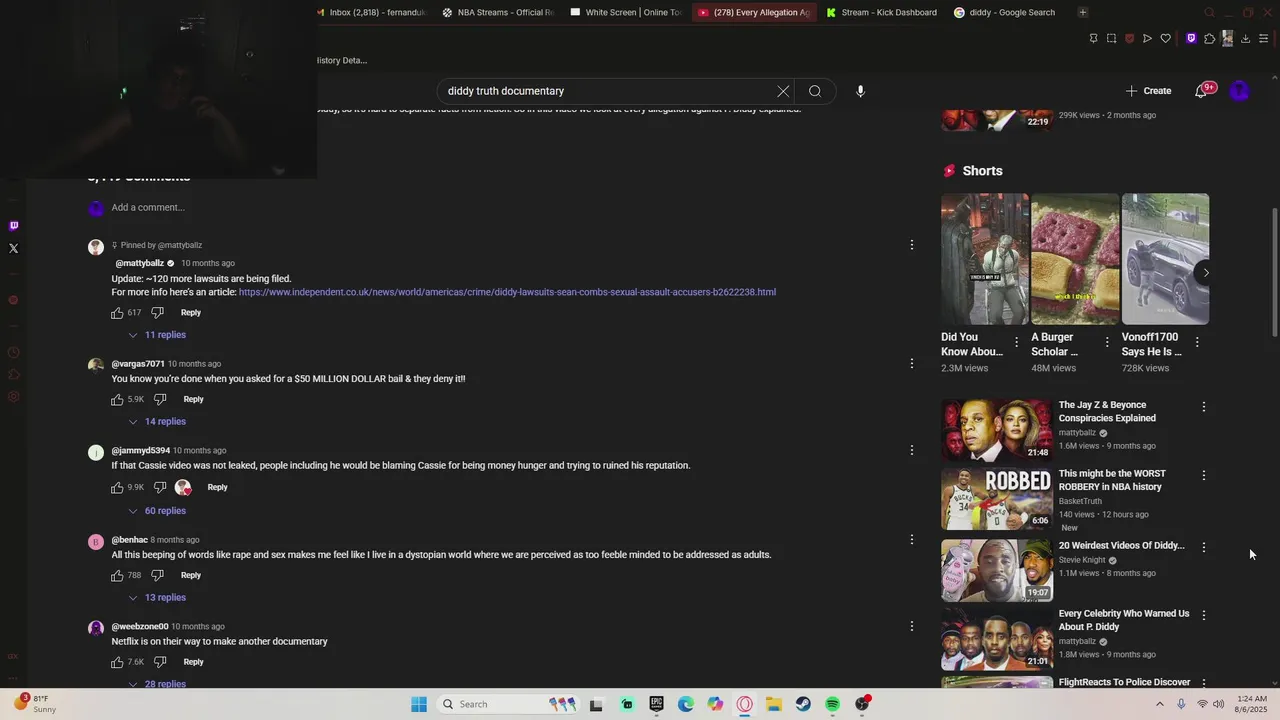Open more options for pinned mattyballz comment

click(911, 245)
